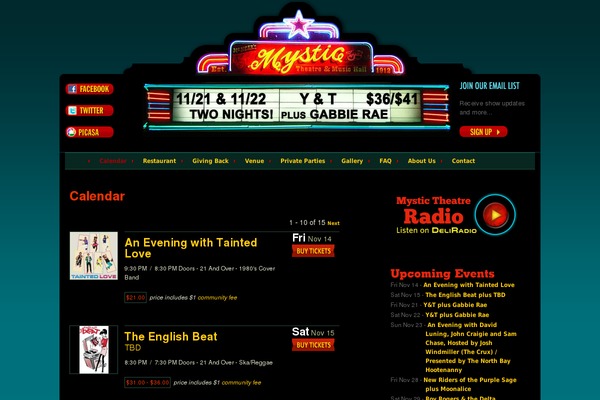Click the $31.00 - $36.00 price tag

click(147, 382)
